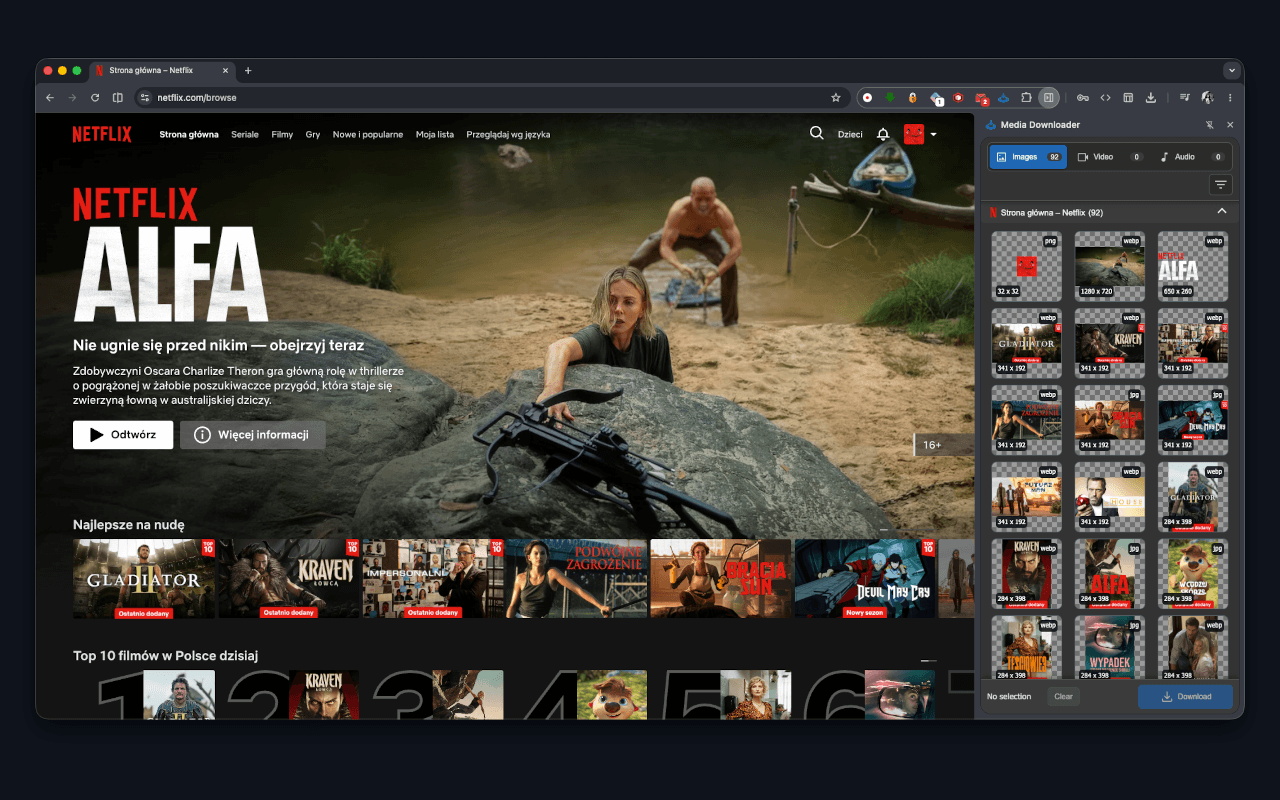
Task: Go back in browser history
Action: click(51, 97)
